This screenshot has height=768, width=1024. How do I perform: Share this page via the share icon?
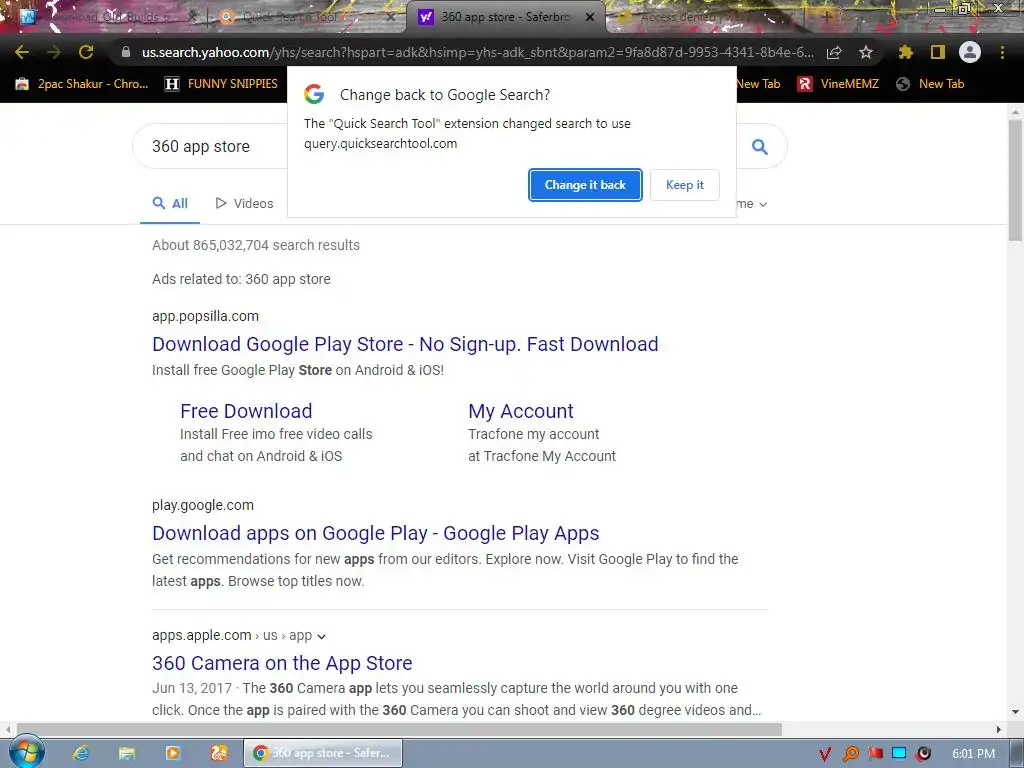tap(834, 52)
